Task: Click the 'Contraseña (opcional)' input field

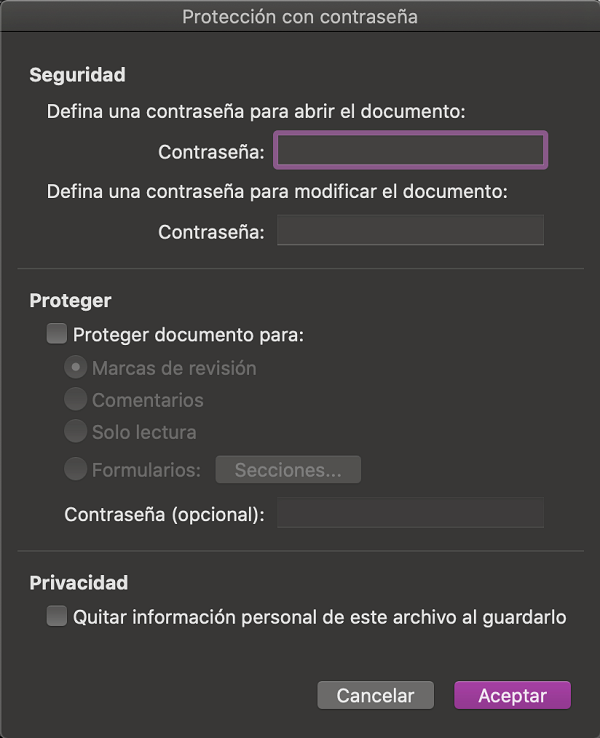Action: [410, 514]
